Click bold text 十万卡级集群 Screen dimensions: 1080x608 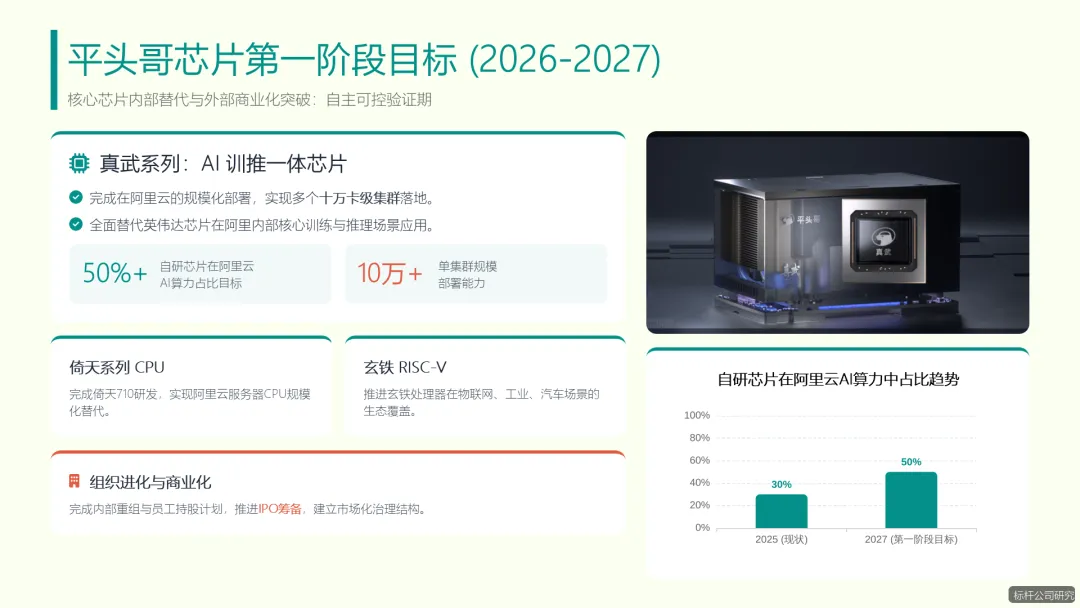coord(360,198)
